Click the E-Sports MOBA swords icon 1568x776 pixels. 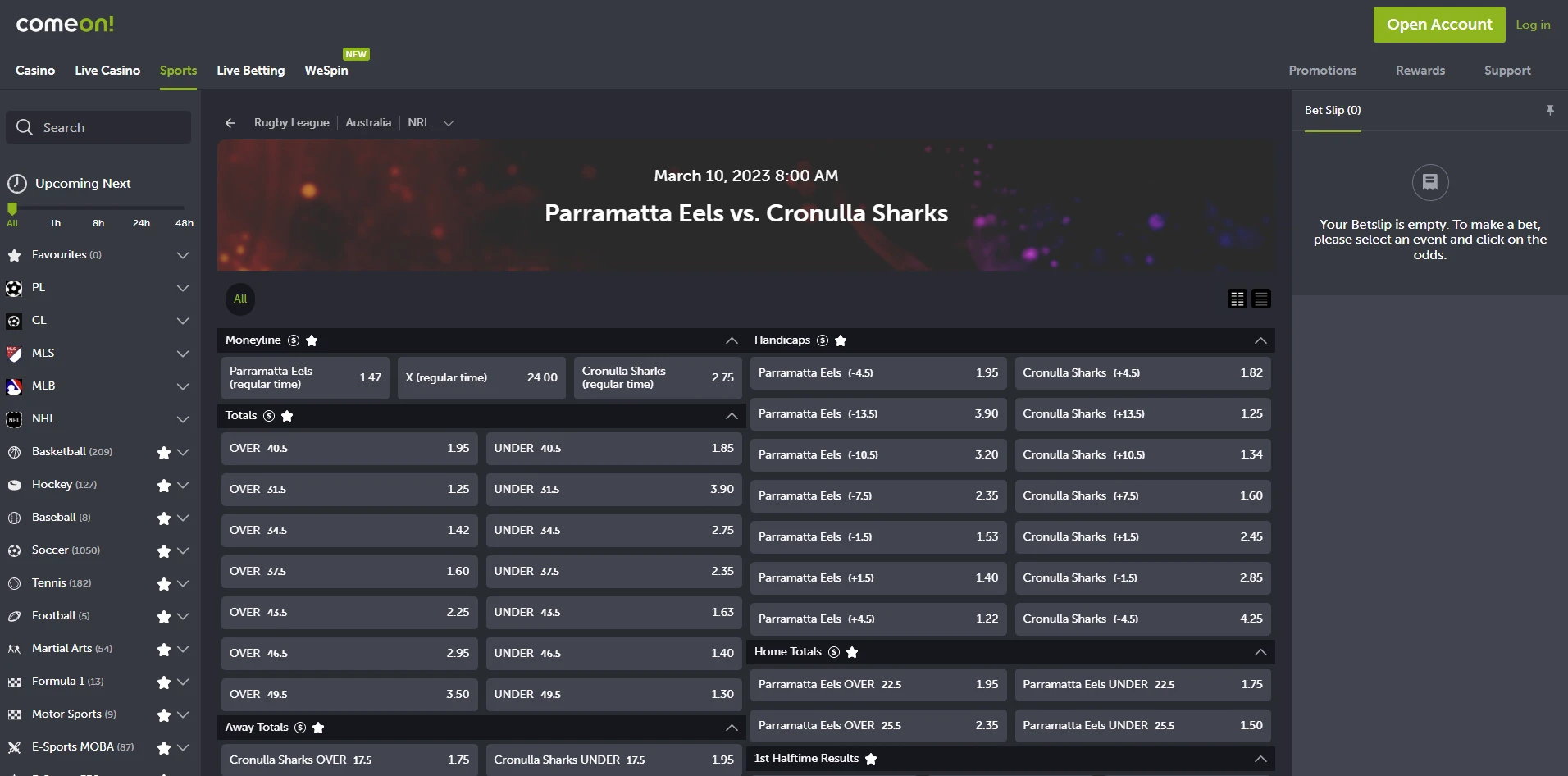(14, 747)
